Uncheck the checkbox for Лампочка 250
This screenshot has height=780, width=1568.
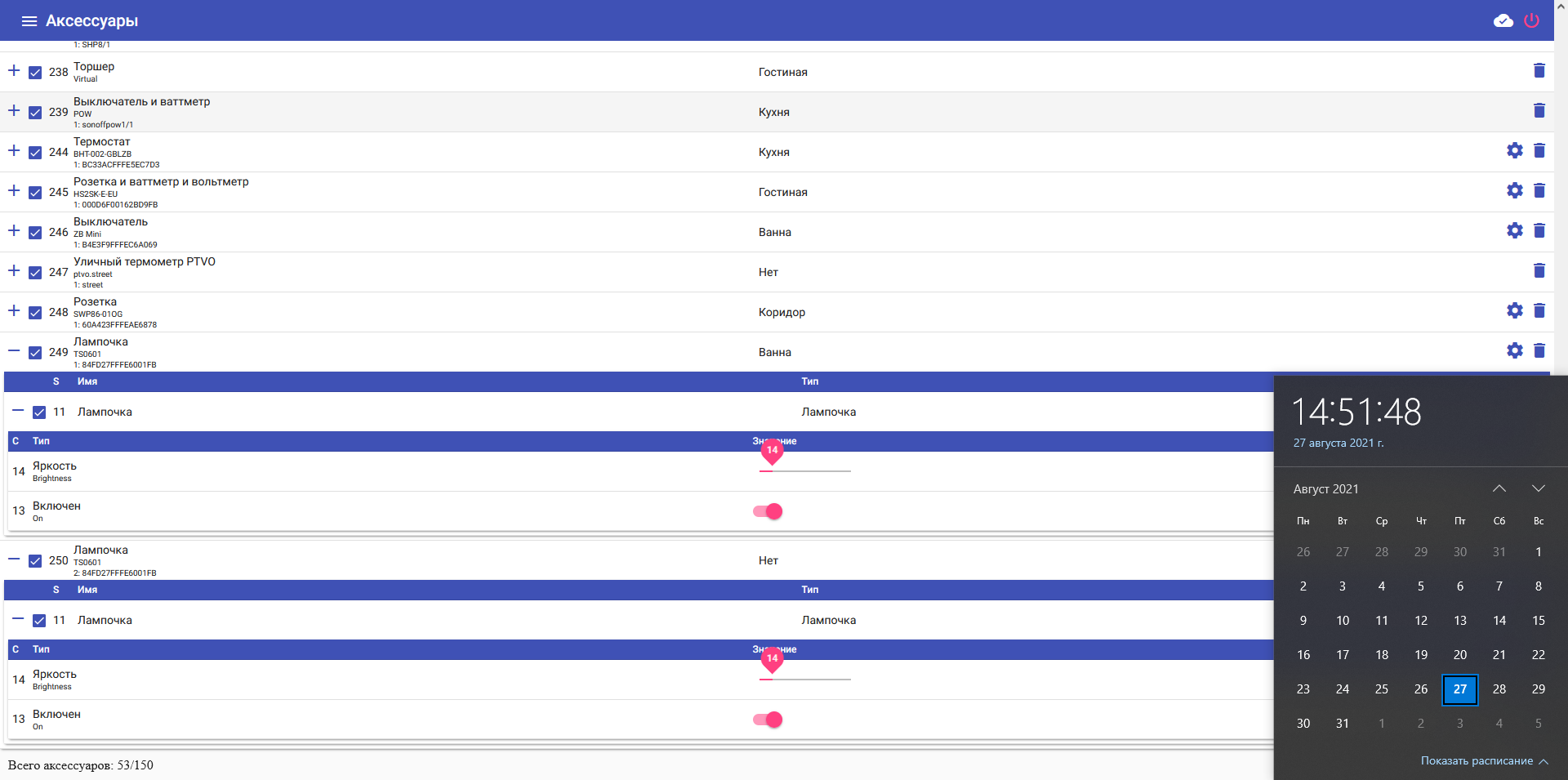click(x=34, y=561)
